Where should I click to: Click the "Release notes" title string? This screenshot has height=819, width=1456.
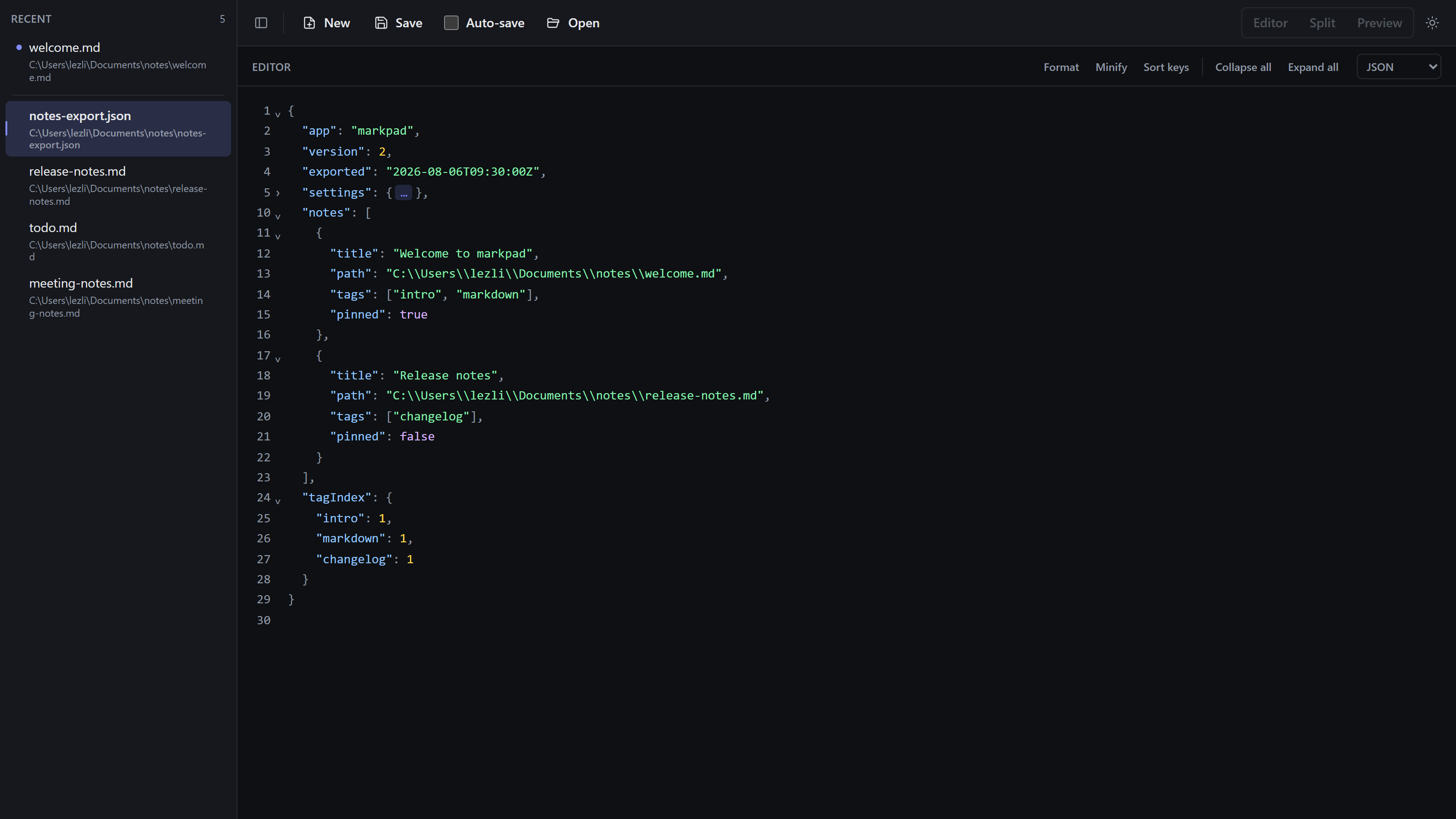445,376
